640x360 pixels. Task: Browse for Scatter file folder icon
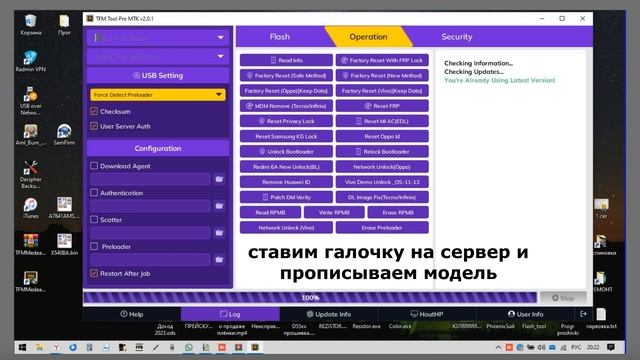click(x=219, y=233)
